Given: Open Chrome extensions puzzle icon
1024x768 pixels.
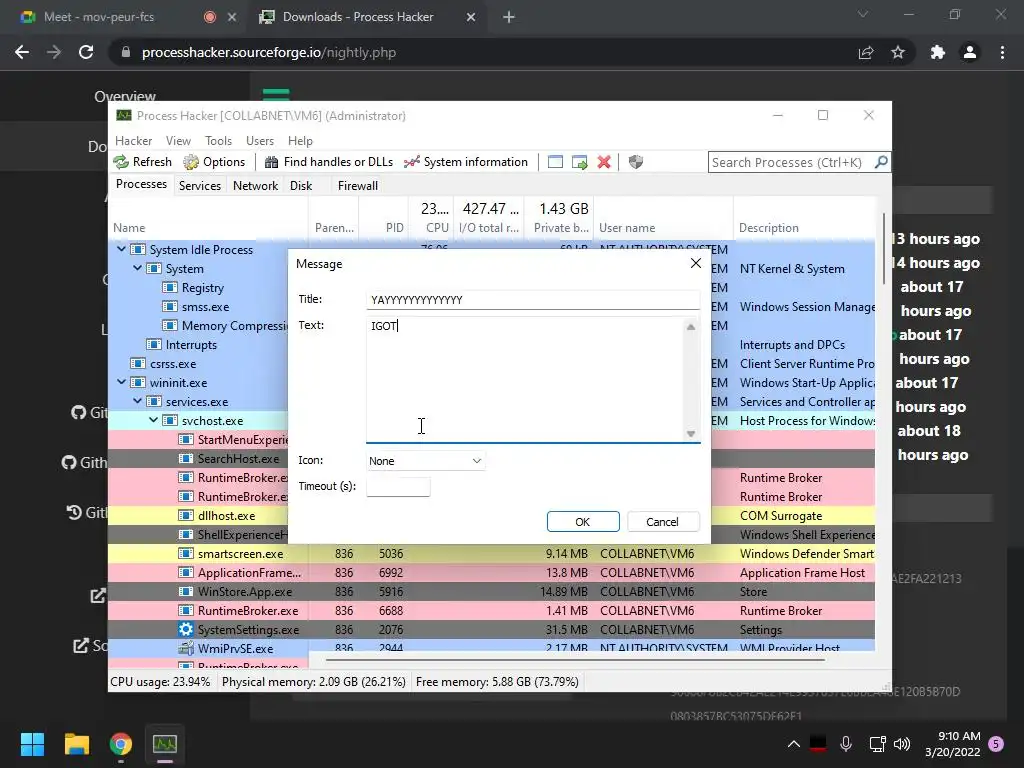Looking at the screenshot, I should coord(938,52).
